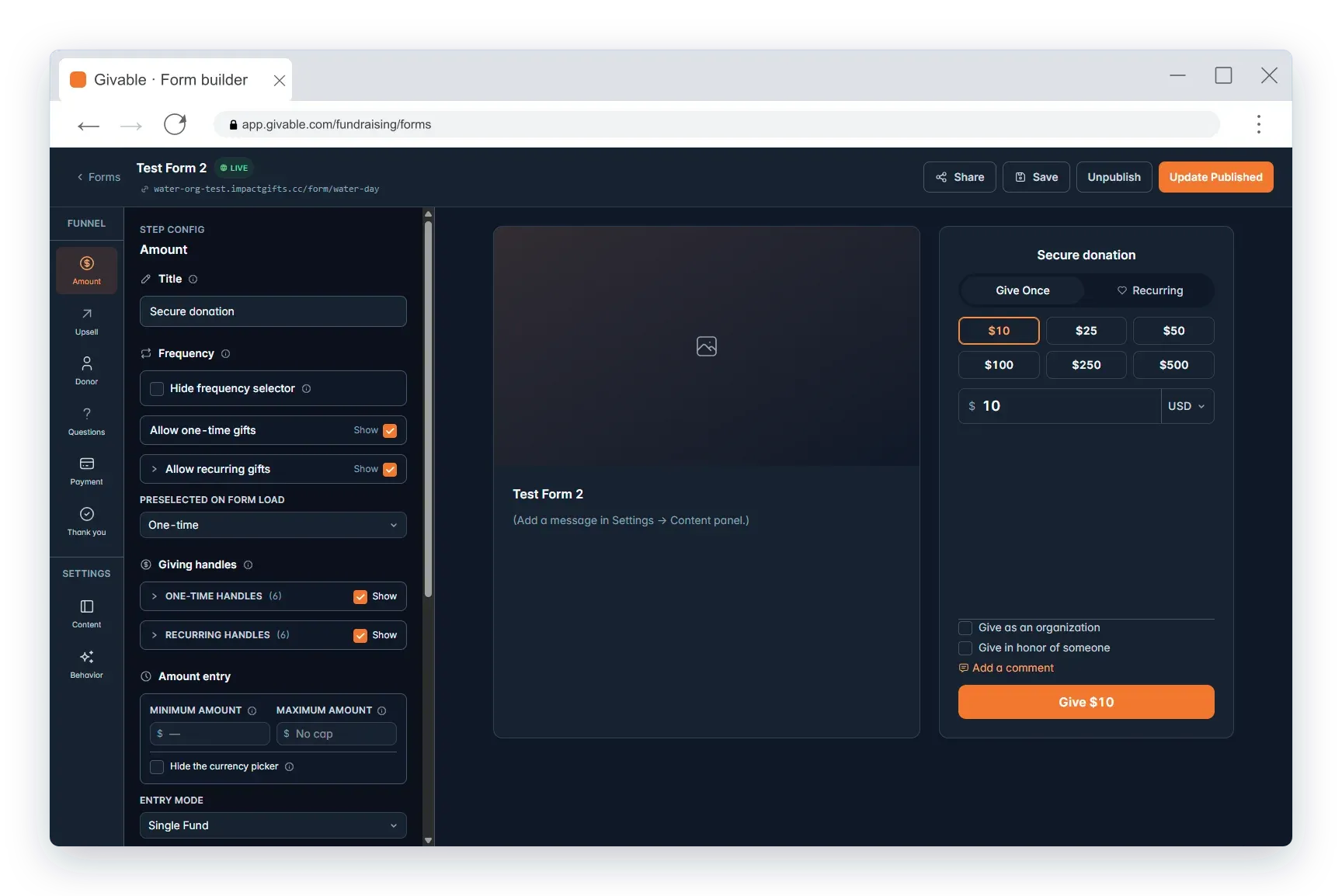
Task: Go back with the browser back arrow
Action: [x=89, y=125]
